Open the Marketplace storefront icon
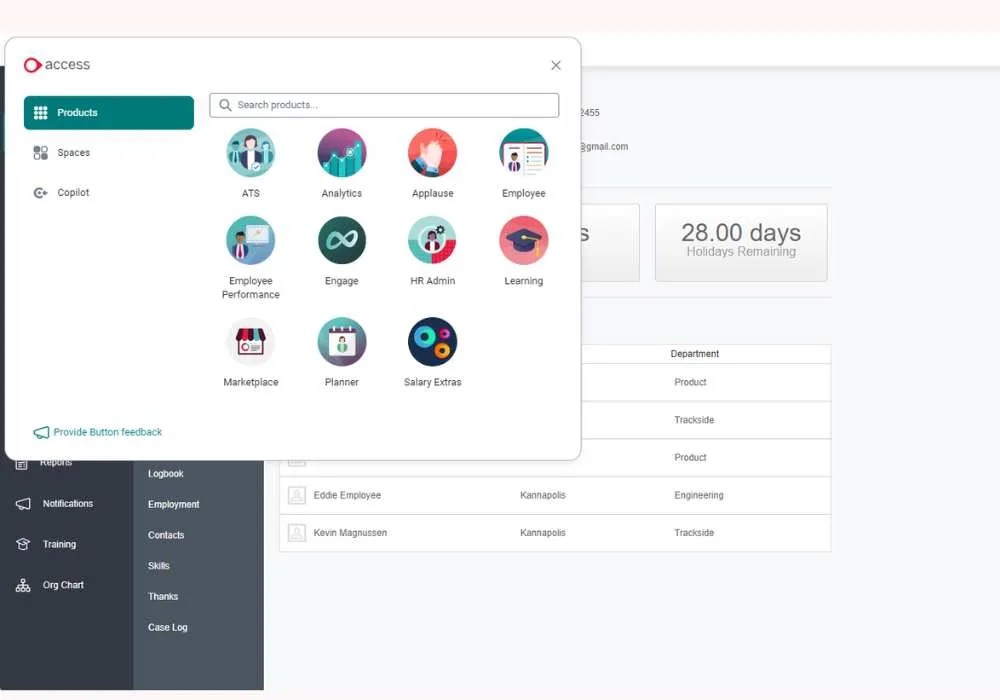This screenshot has height=700, width=1000. click(251, 342)
